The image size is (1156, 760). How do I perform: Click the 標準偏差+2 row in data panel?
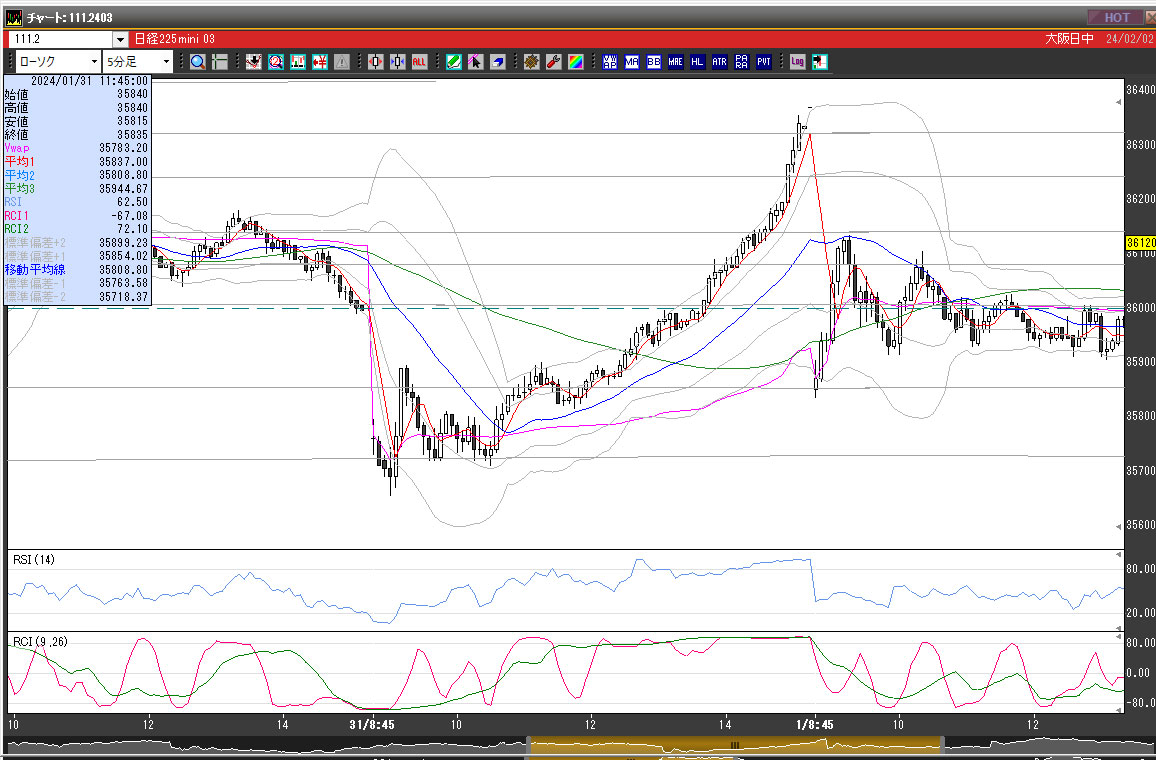(77, 243)
